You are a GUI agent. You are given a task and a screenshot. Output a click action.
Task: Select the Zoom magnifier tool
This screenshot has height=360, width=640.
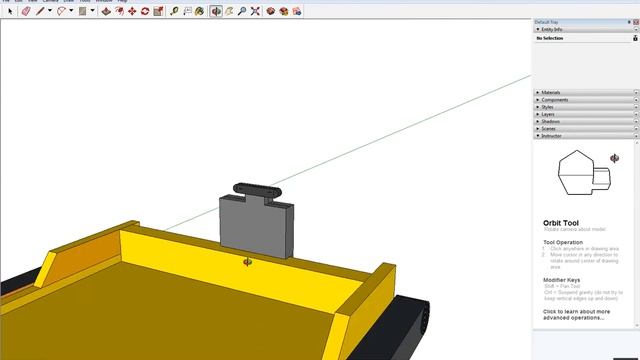pos(242,11)
